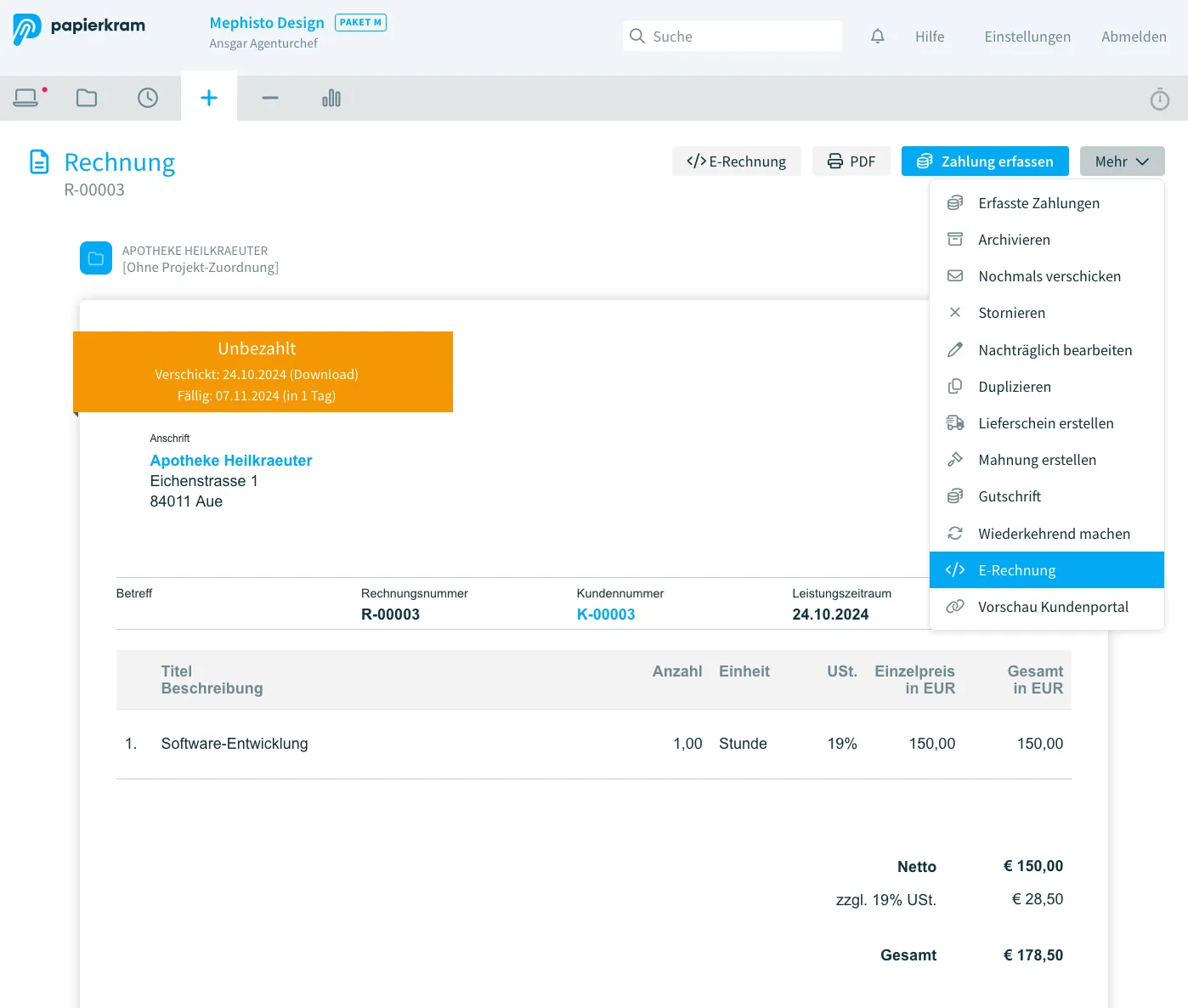1188x1008 pixels.
Task: Select the minus expenses tab
Action: [270, 98]
